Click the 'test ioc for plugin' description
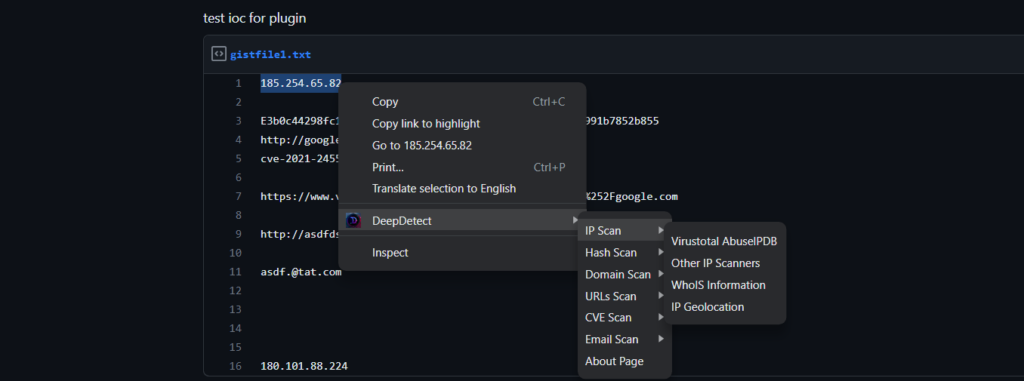This screenshot has height=381, width=1024. tap(255, 19)
